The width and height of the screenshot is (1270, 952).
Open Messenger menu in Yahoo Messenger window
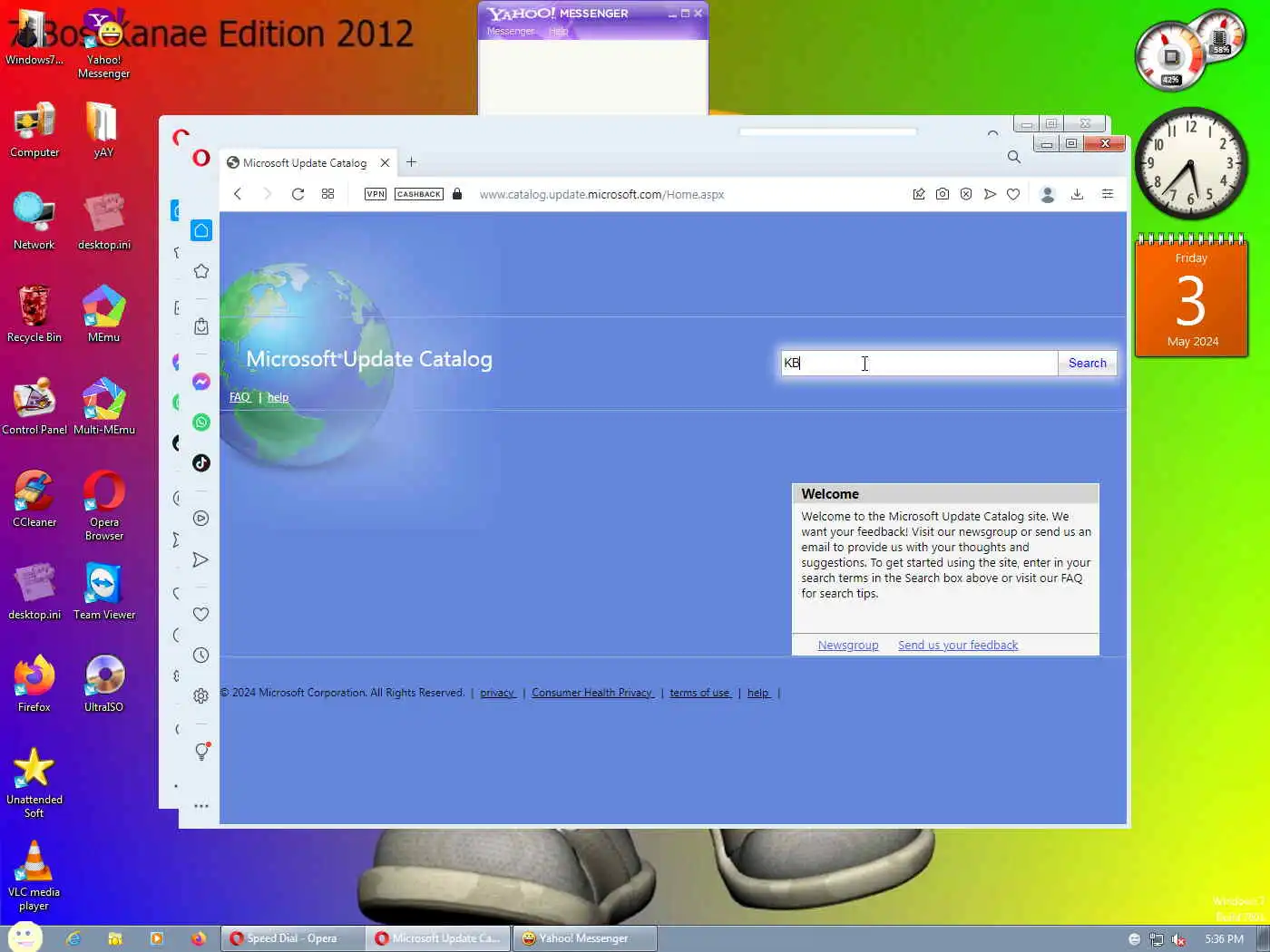coord(511,31)
